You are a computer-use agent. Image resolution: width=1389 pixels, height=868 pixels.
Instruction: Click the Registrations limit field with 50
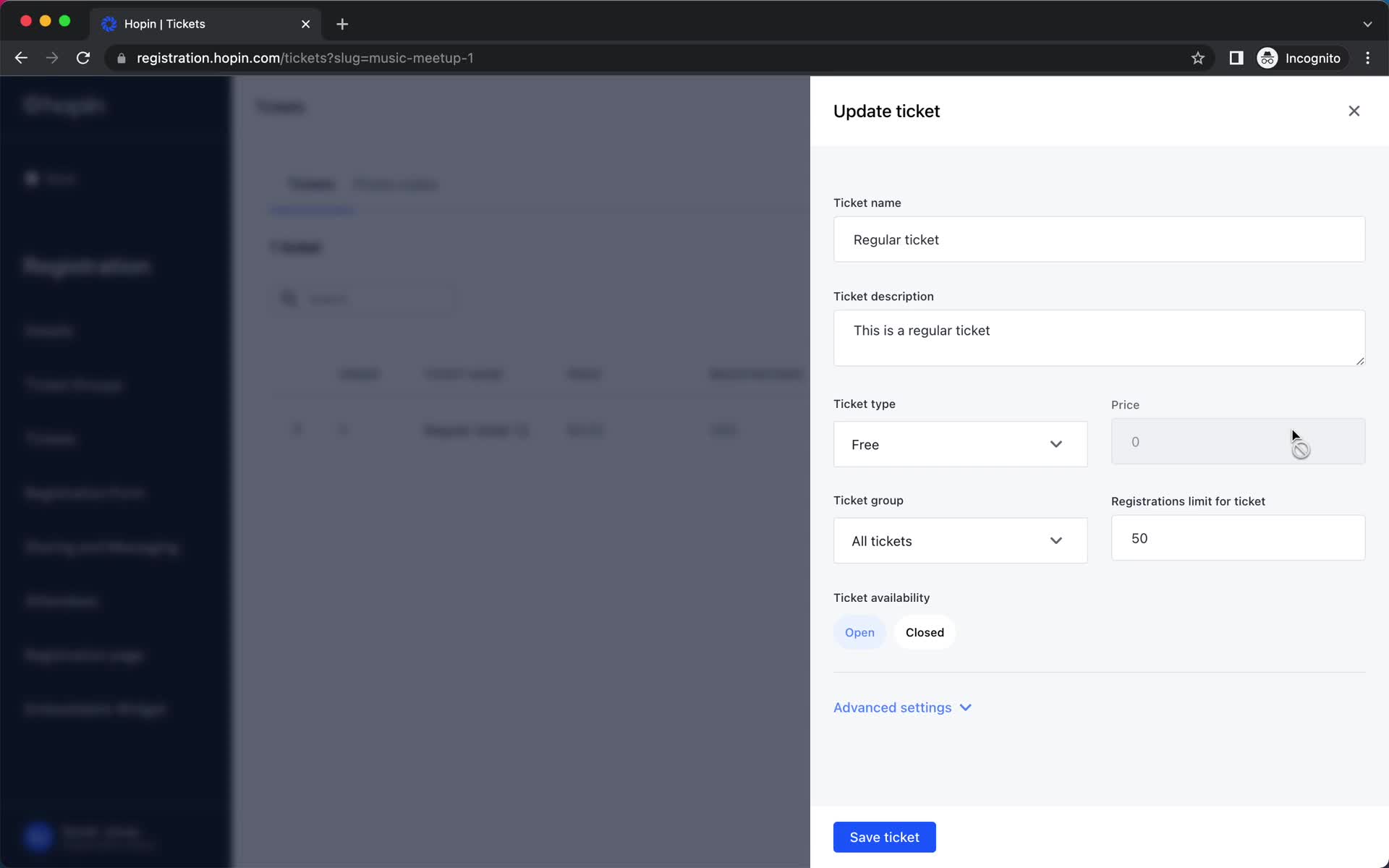(x=1238, y=537)
